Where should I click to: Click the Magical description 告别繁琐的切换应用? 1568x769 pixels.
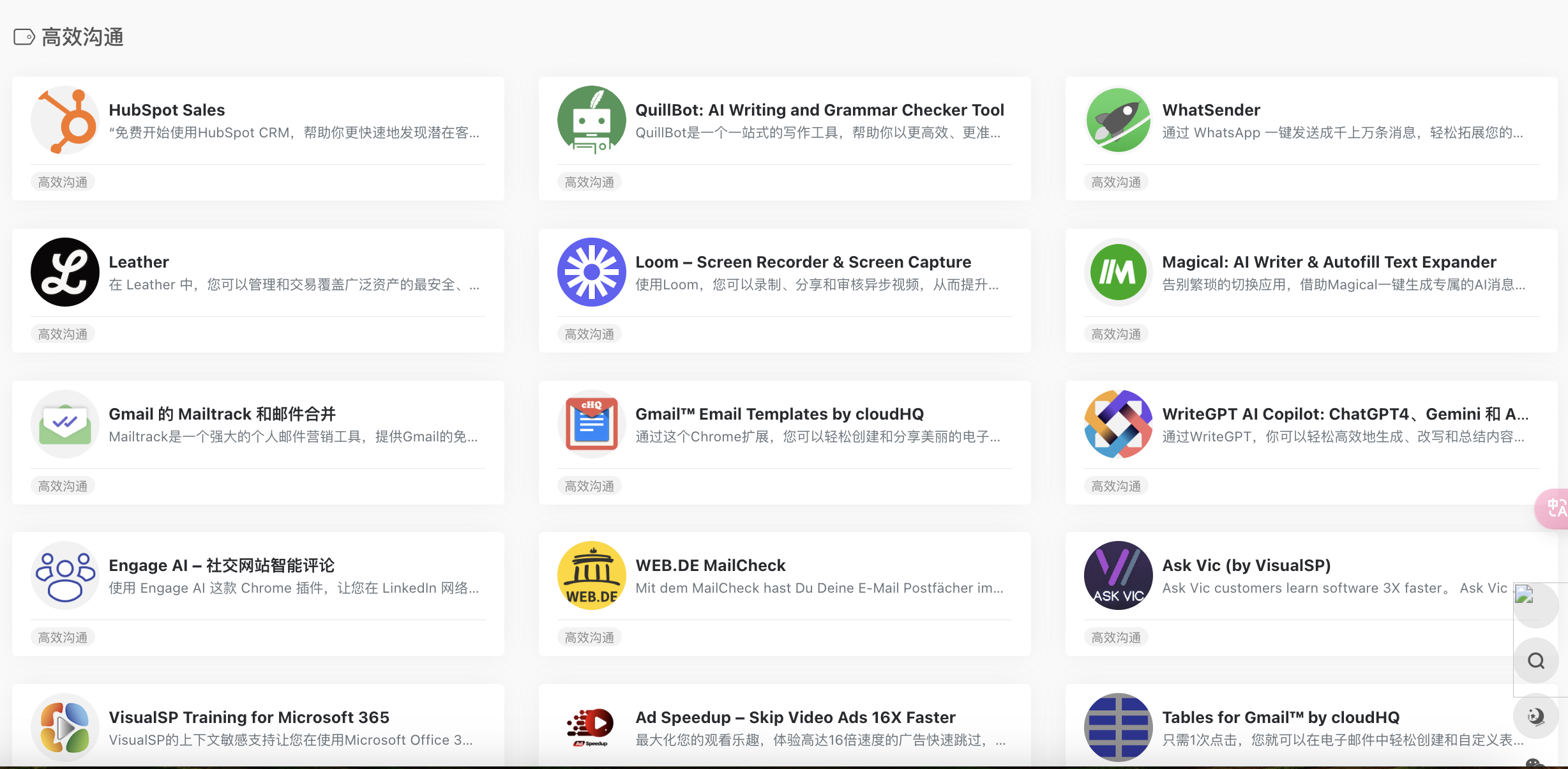click(1343, 284)
